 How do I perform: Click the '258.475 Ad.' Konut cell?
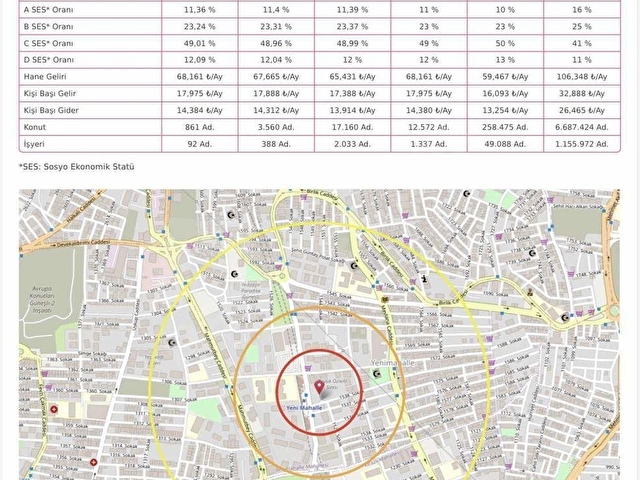click(x=505, y=127)
